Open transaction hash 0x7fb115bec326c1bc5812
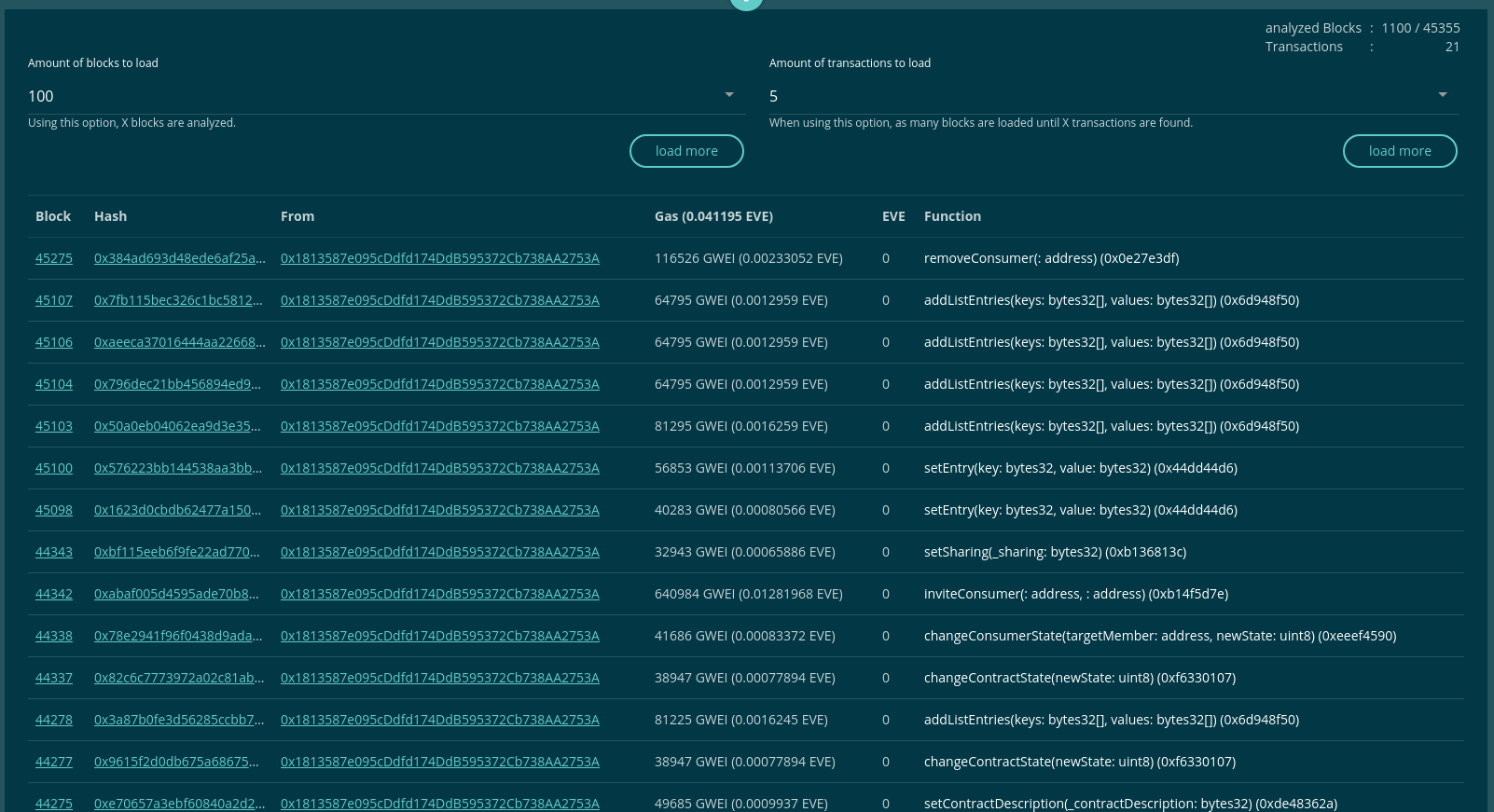The image size is (1494, 812). click(x=178, y=300)
